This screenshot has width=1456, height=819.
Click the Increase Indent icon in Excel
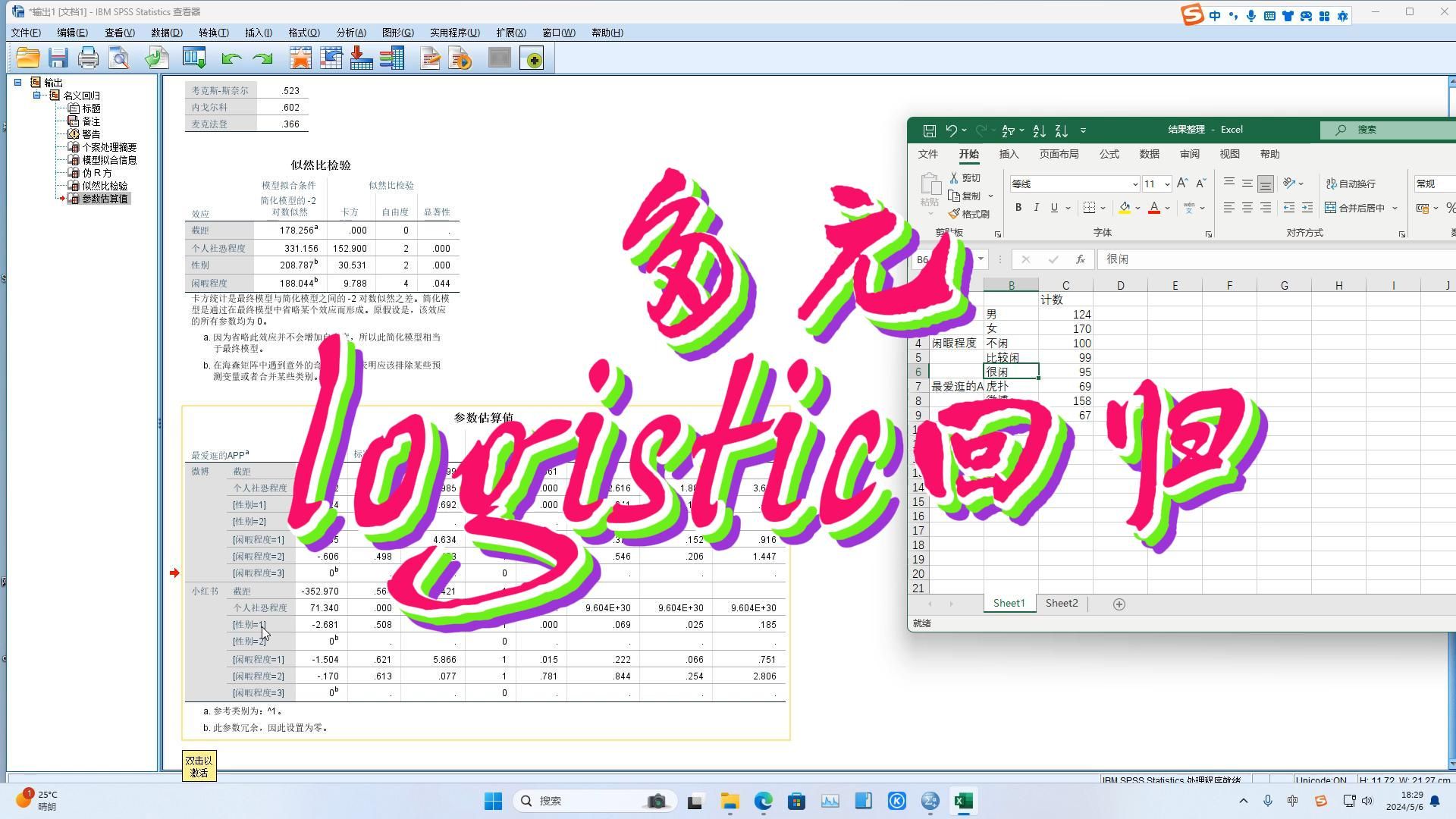click(1307, 208)
